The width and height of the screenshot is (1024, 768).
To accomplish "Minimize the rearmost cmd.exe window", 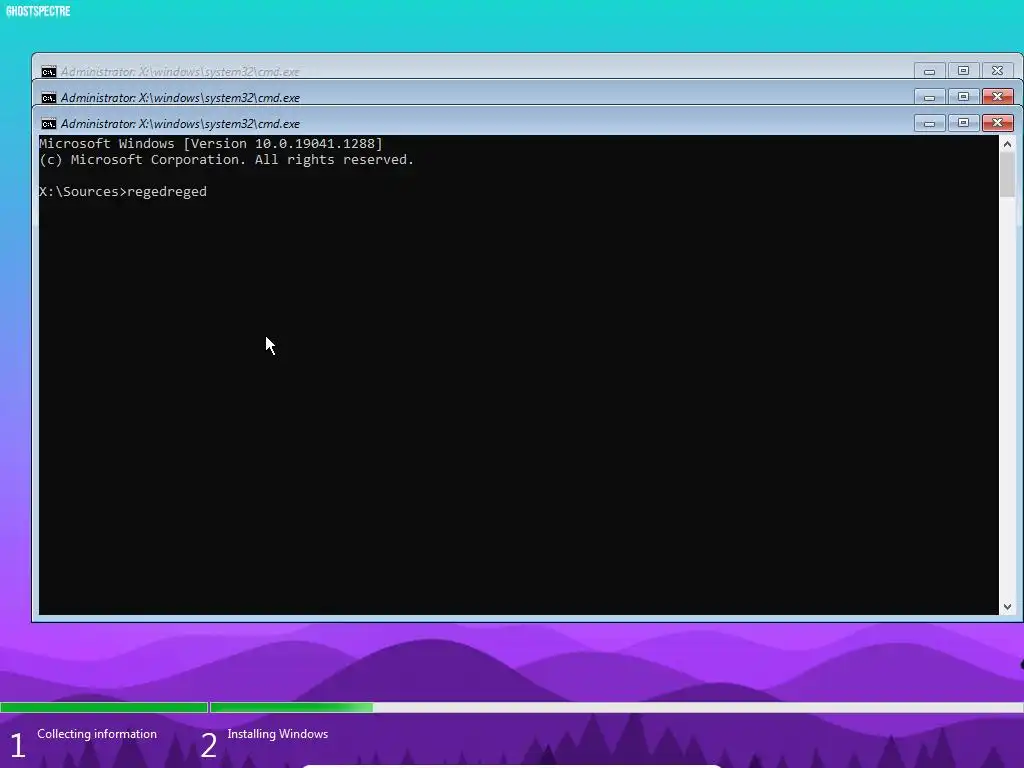I will click(929, 71).
